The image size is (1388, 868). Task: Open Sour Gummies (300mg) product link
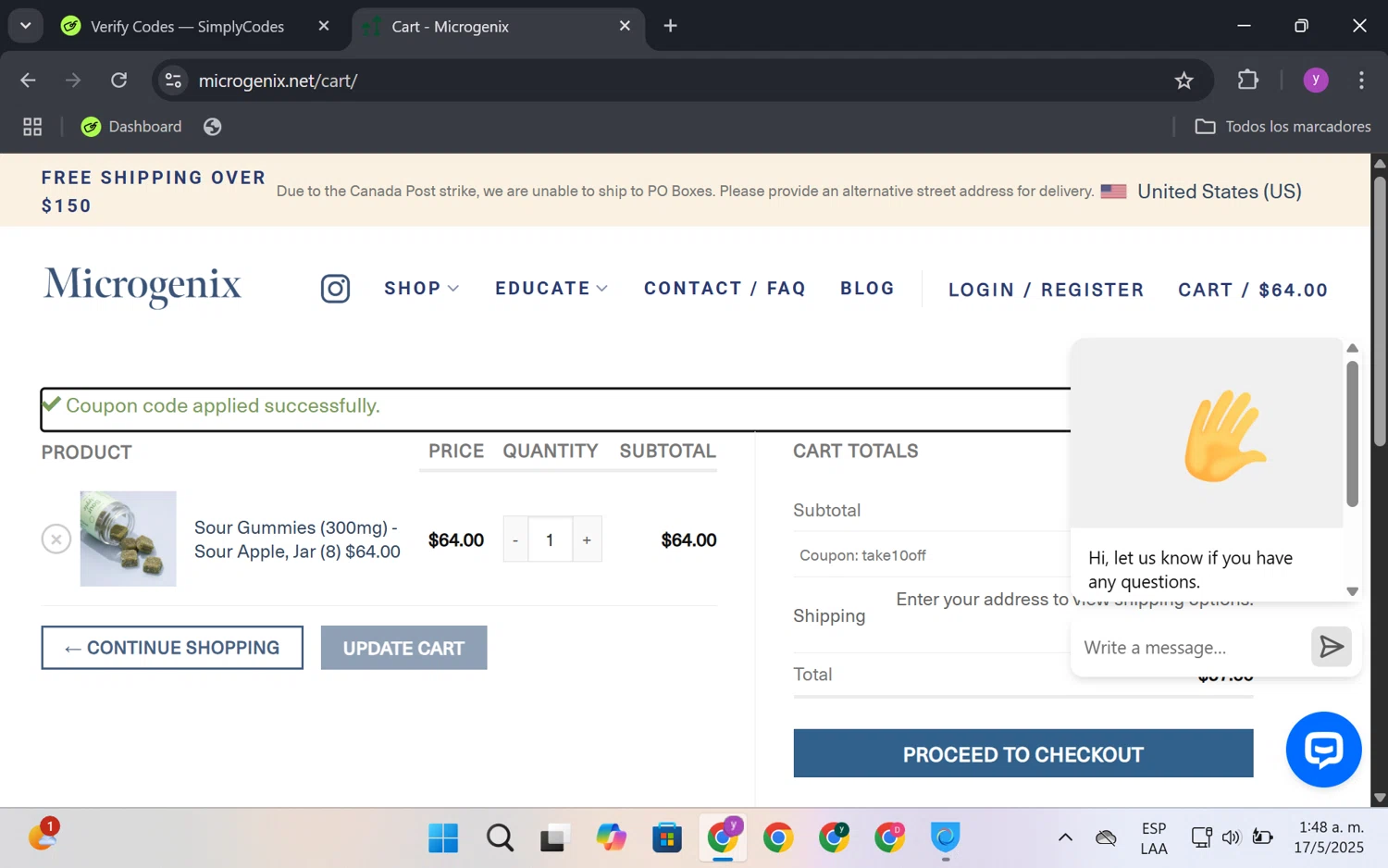pyautogui.click(x=297, y=539)
